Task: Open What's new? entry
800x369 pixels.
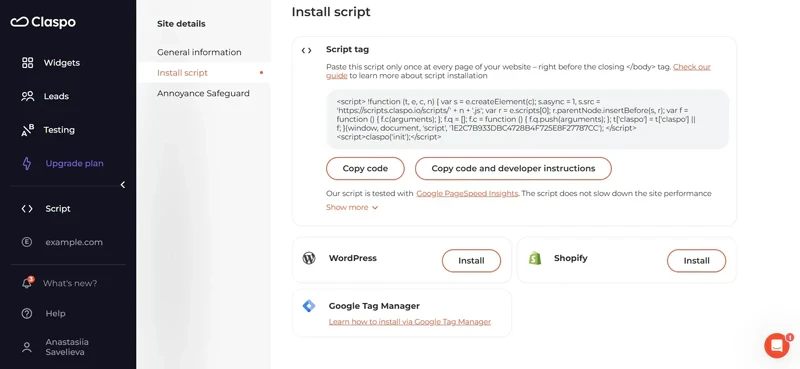Action: pos(70,283)
